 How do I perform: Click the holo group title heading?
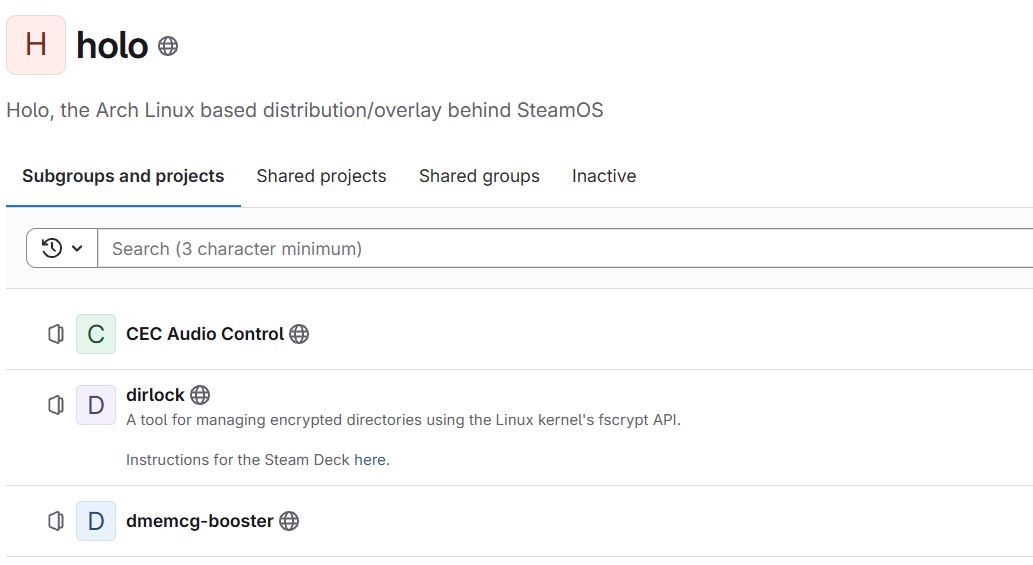click(112, 45)
